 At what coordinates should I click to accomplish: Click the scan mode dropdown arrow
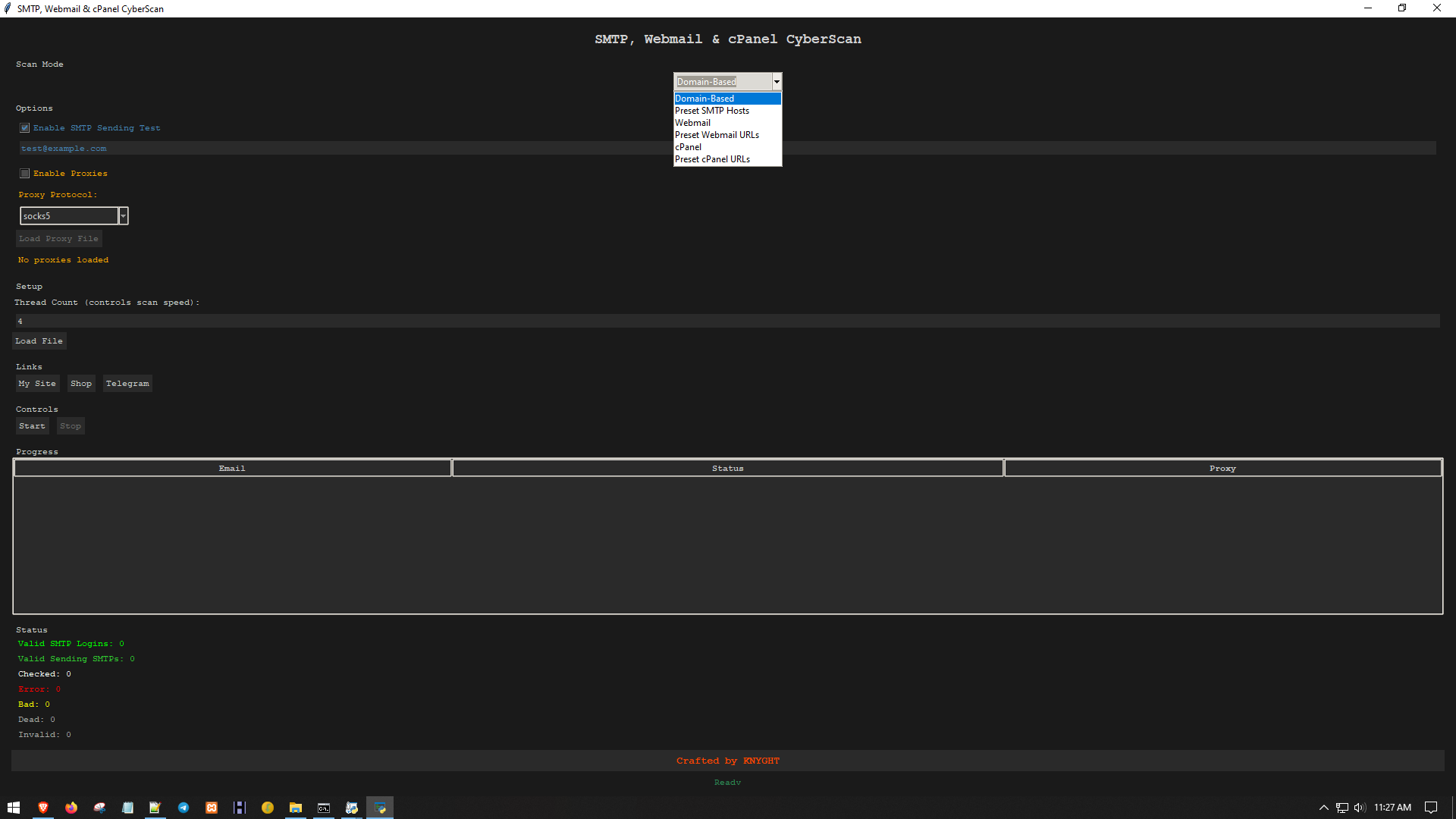[777, 82]
